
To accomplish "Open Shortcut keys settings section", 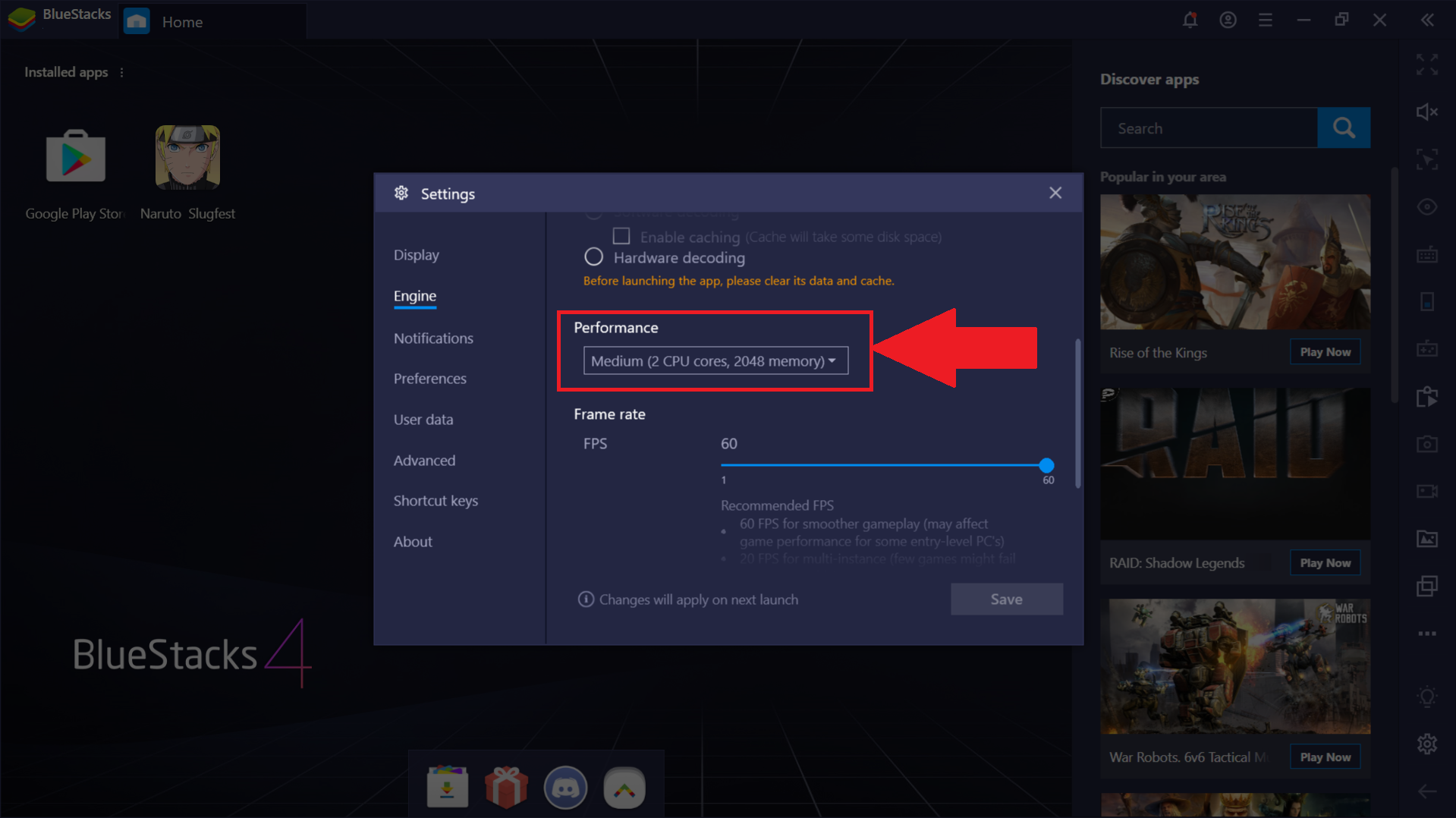I will point(436,501).
